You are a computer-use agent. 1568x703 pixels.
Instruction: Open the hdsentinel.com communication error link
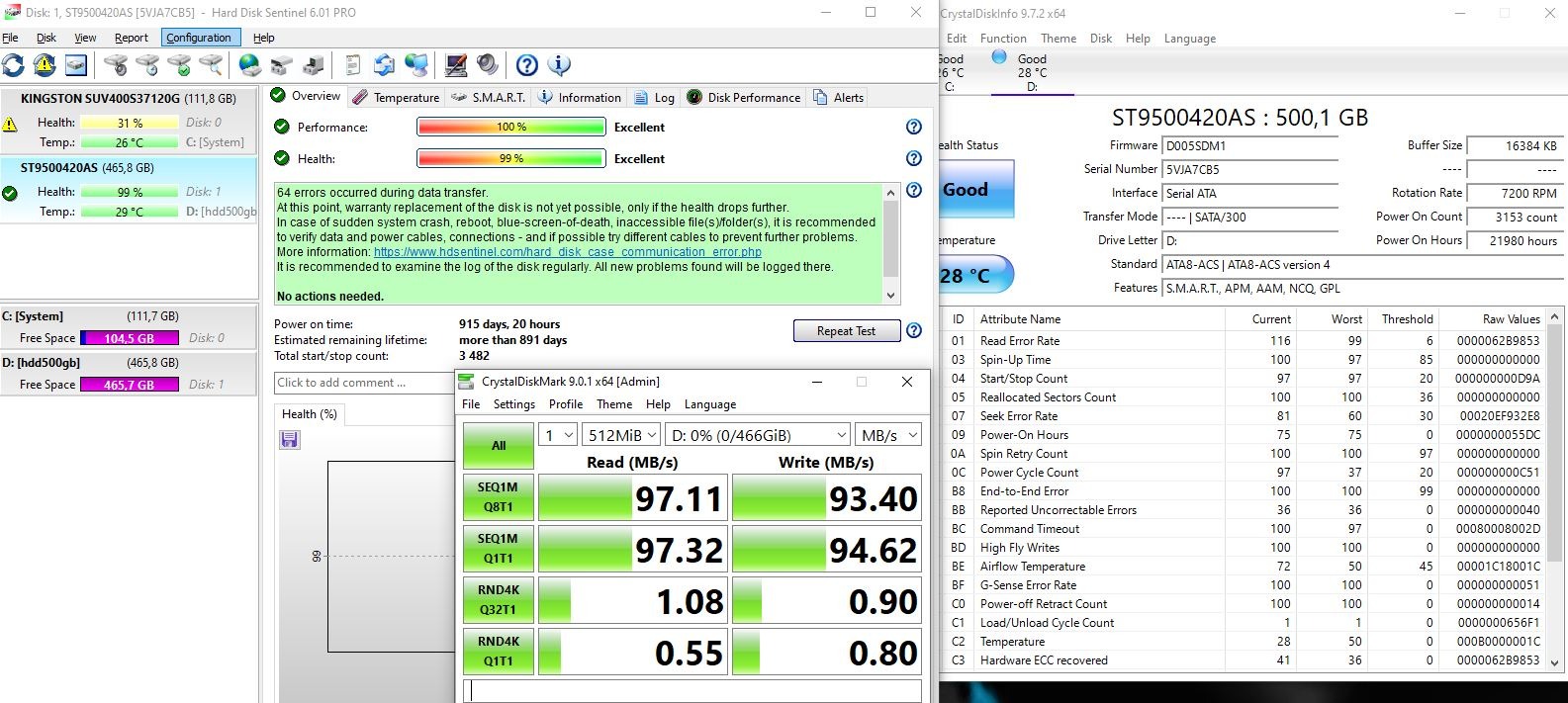coord(568,252)
